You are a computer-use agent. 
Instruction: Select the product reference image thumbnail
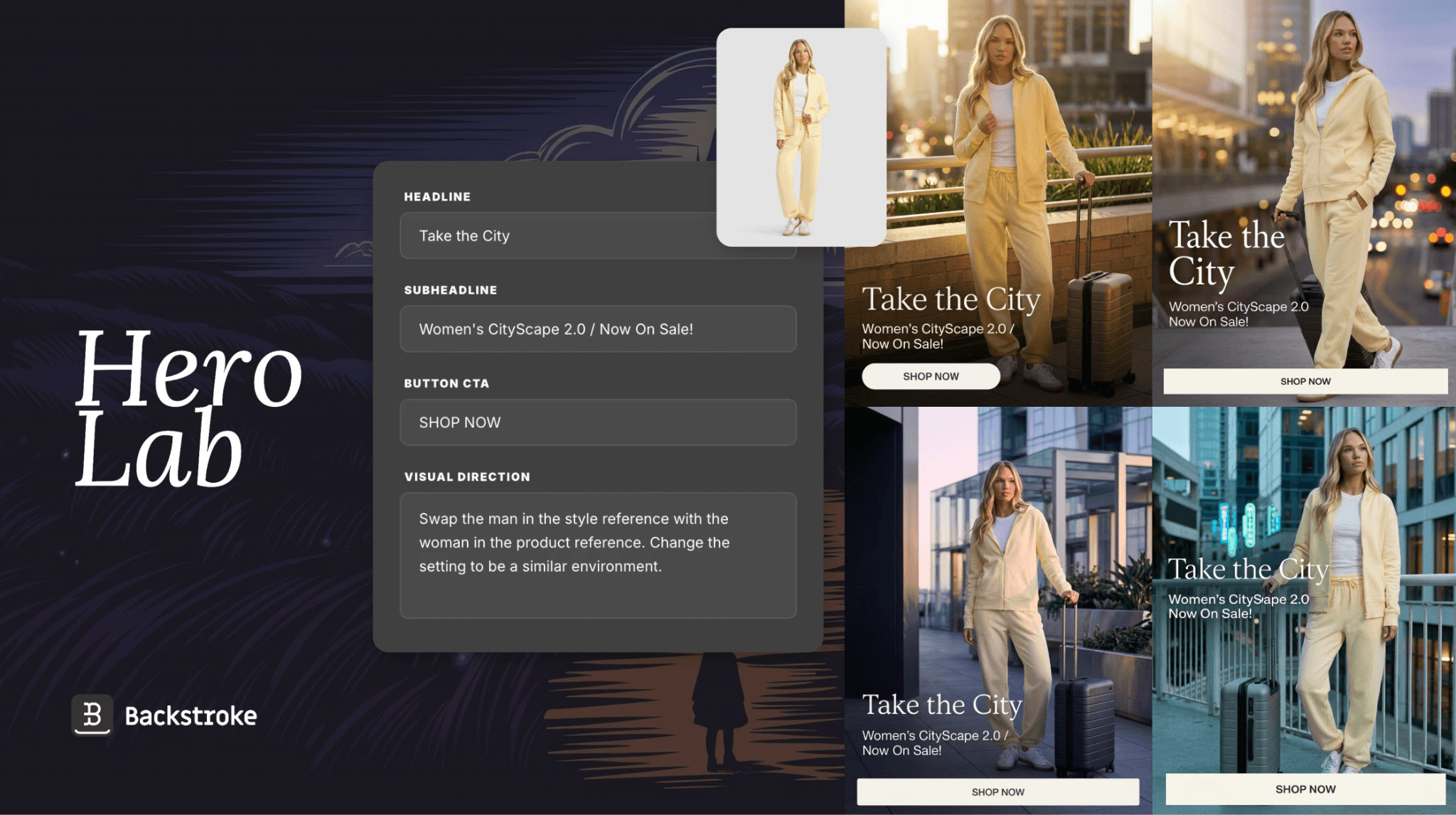click(801, 137)
